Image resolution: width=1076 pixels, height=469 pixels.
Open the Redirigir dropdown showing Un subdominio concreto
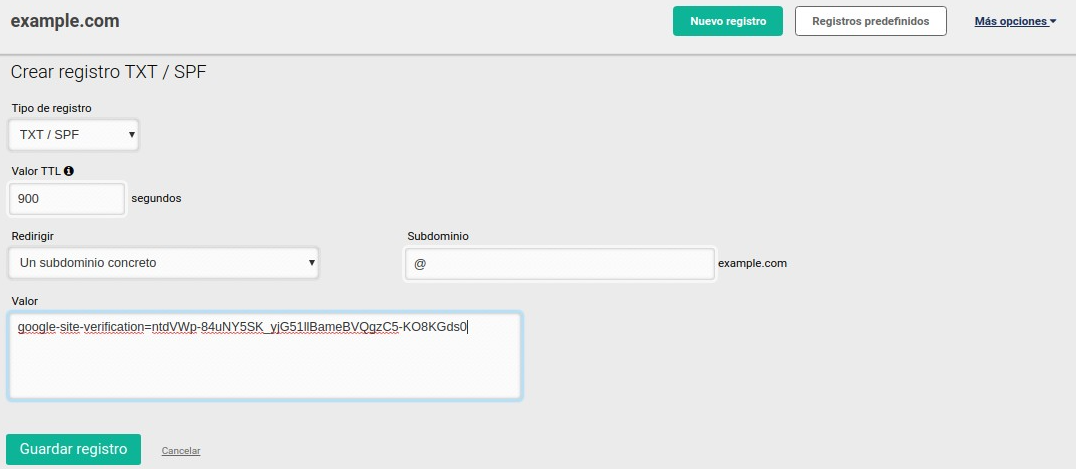[163, 263]
